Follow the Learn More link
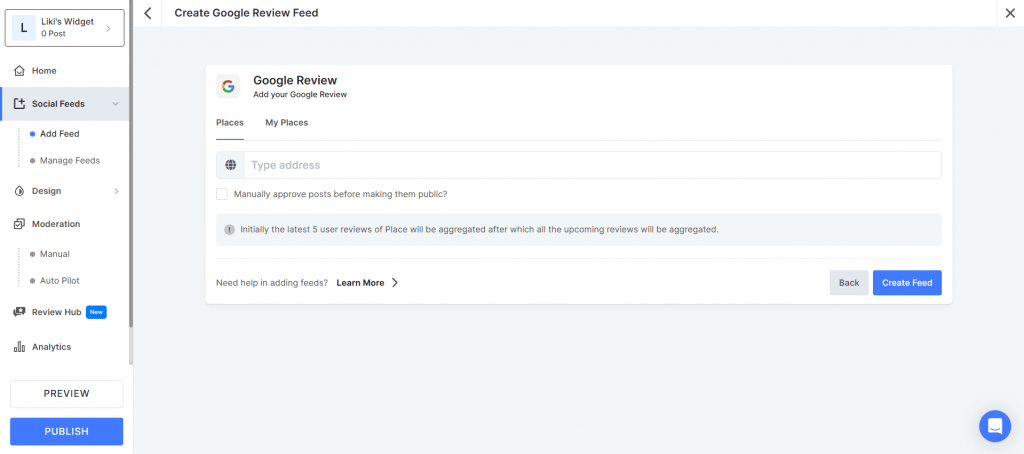 pos(360,283)
